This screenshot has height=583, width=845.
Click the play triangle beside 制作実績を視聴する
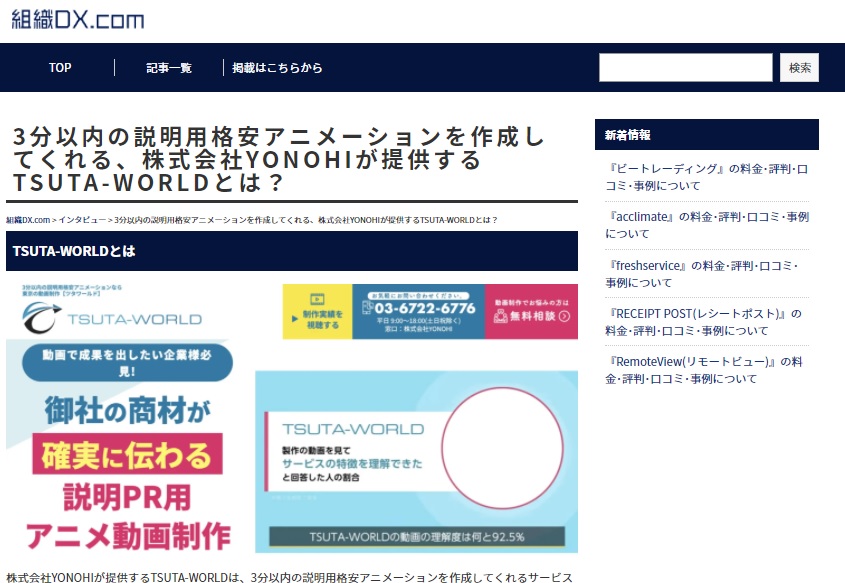click(x=294, y=319)
